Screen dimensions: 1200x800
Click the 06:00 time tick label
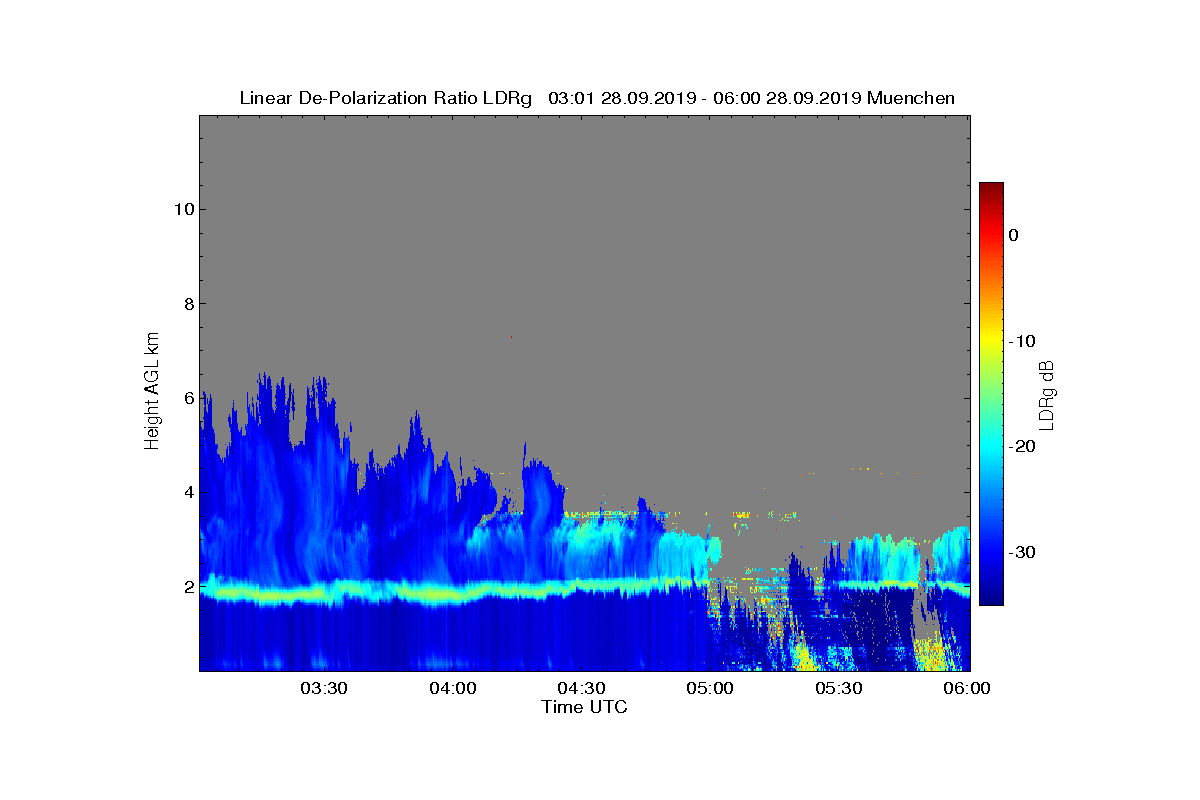click(967, 688)
